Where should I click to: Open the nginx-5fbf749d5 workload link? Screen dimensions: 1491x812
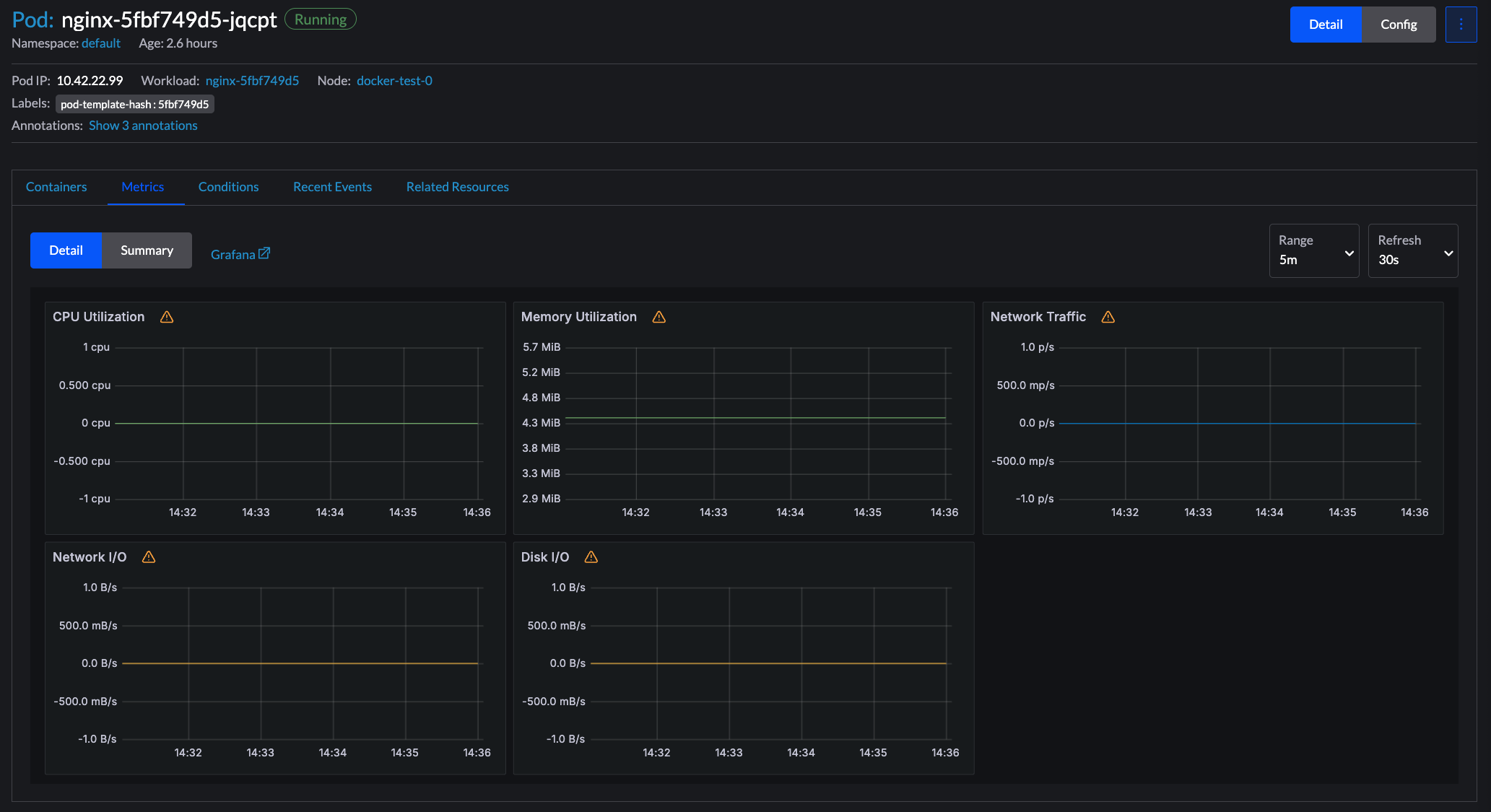click(252, 81)
